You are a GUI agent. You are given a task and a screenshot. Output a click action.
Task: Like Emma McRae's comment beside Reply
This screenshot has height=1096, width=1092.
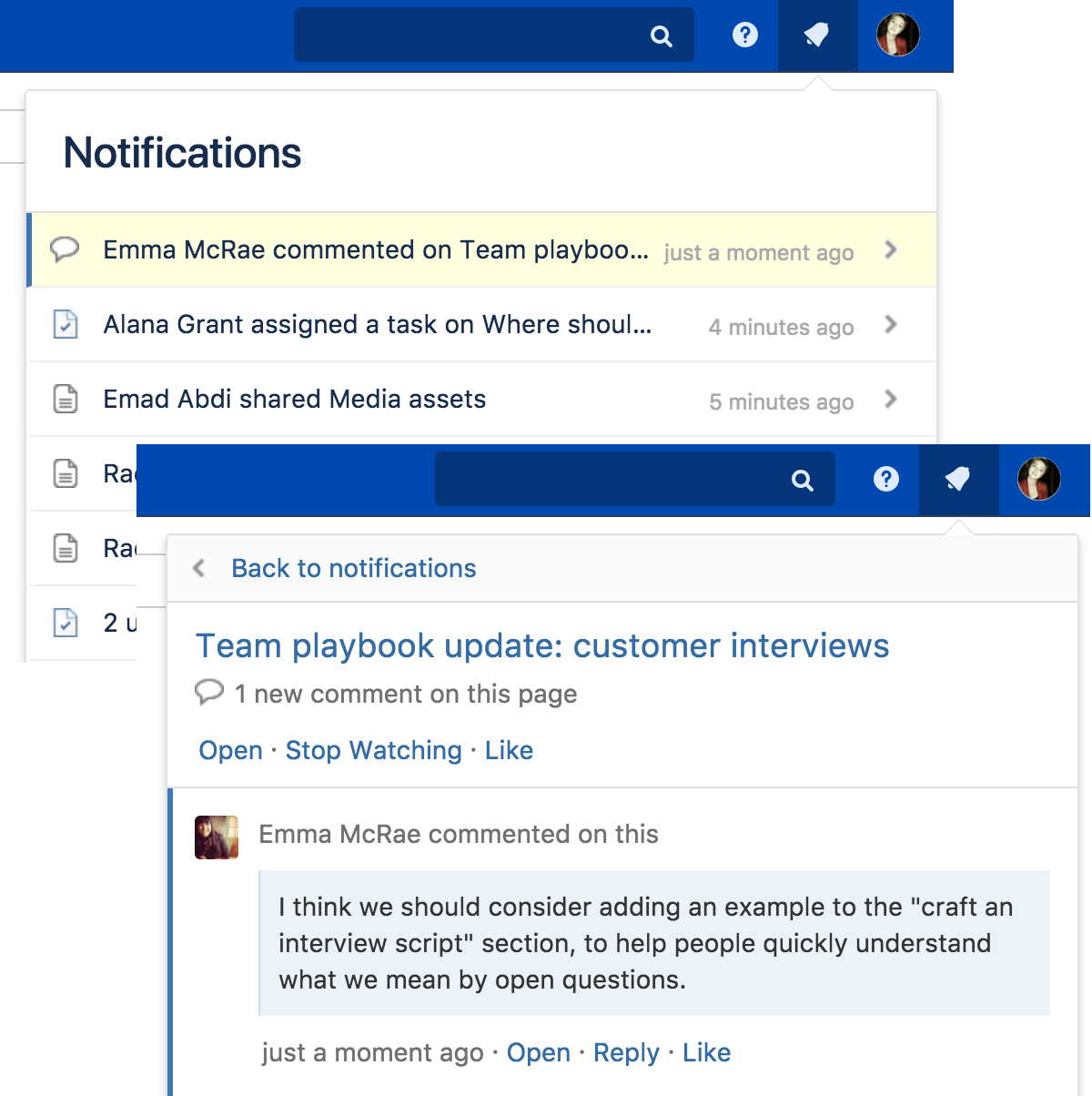[x=706, y=1052]
